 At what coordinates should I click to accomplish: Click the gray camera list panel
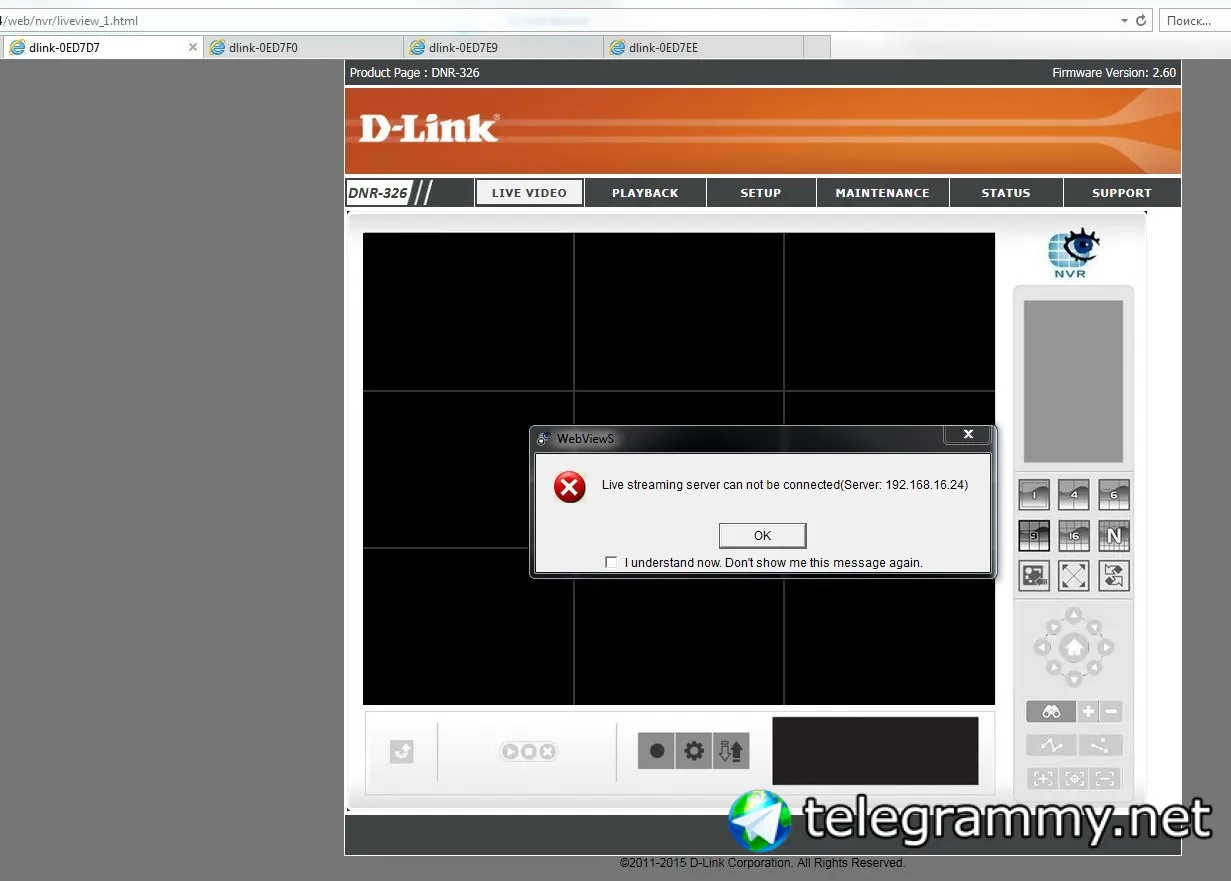pos(1073,381)
